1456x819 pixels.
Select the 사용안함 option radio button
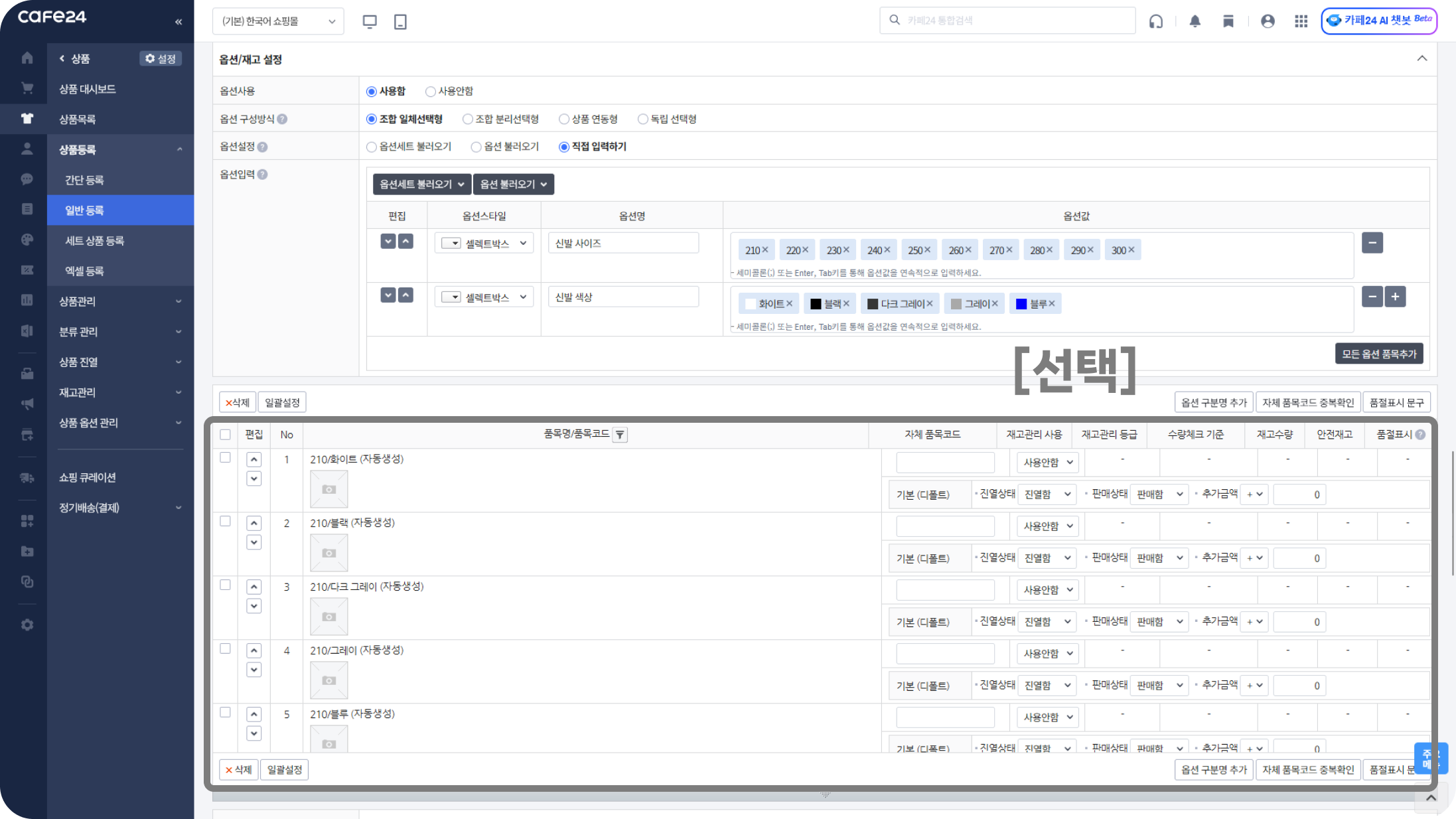[431, 92]
